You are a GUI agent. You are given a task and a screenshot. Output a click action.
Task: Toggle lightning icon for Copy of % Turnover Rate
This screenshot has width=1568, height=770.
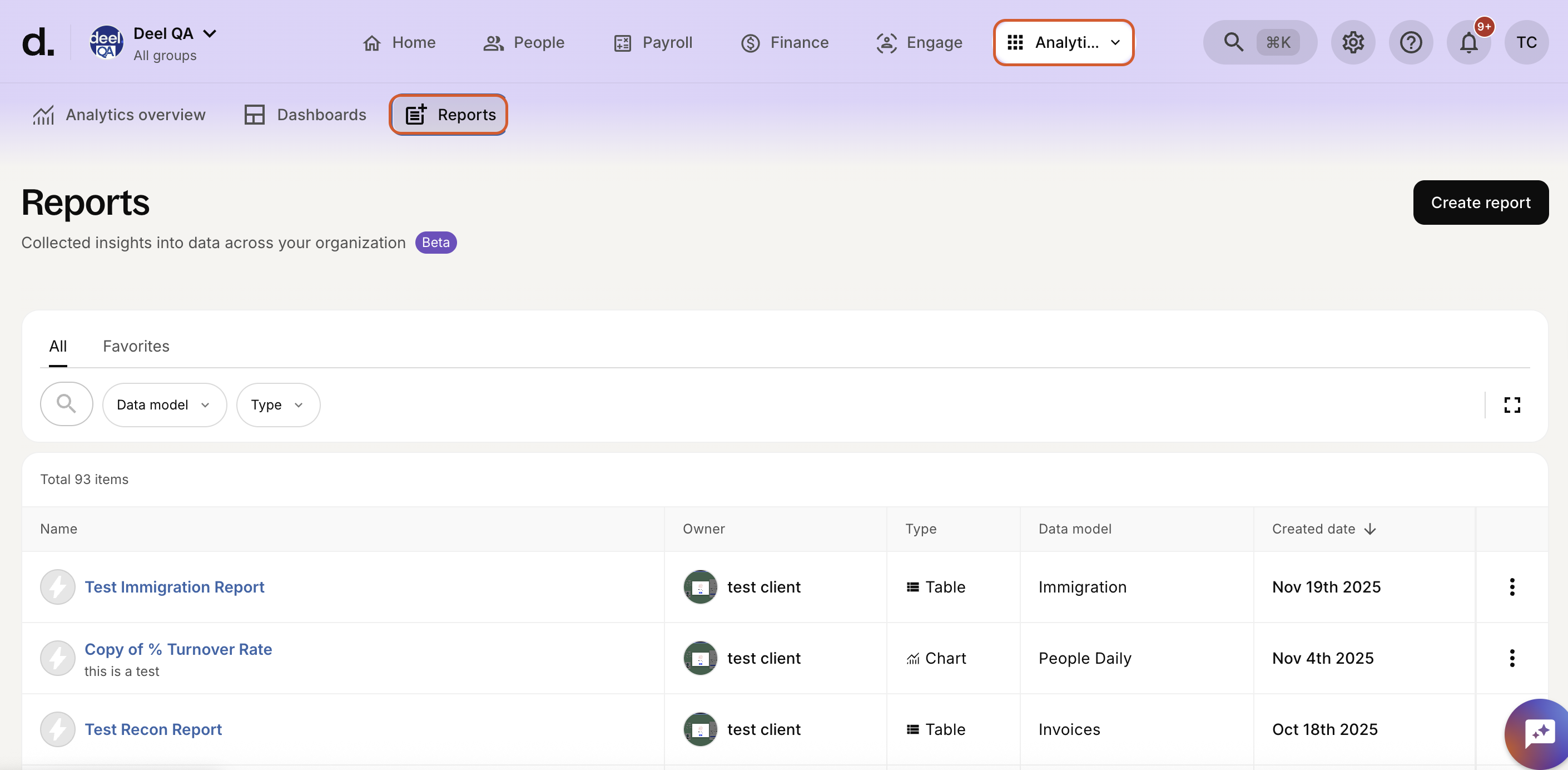[57, 658]
